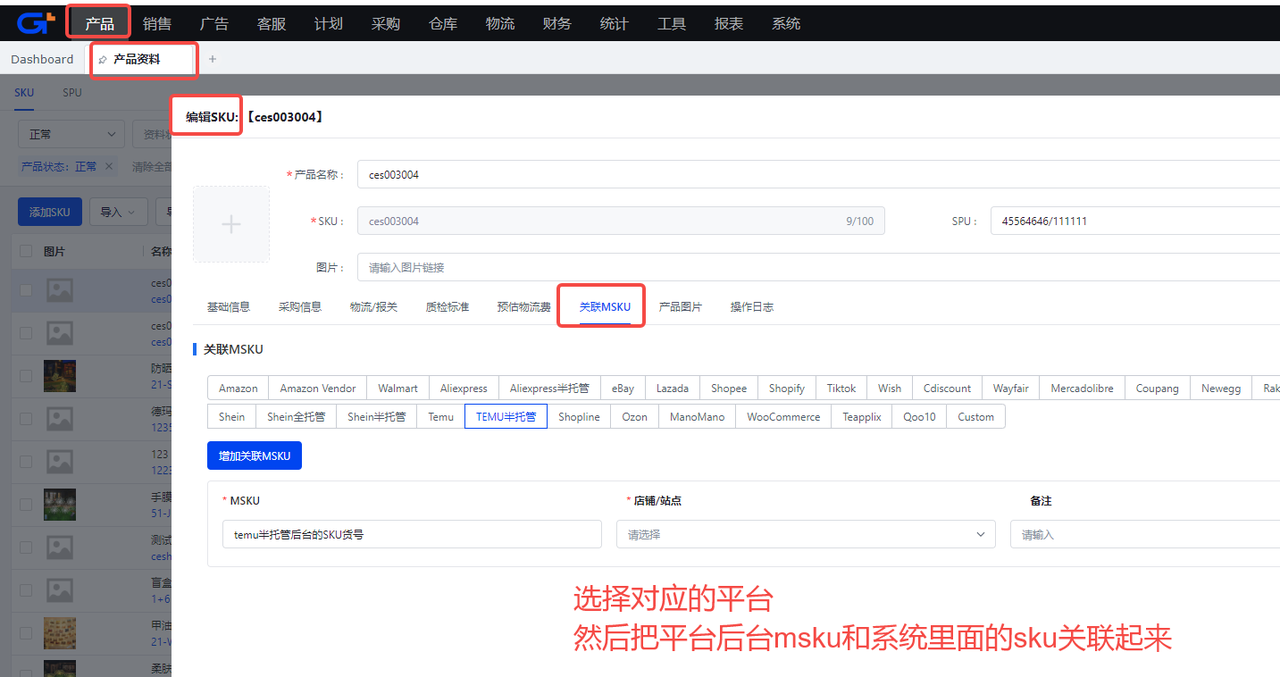This screenshot has width=1280, height=677.
Task: Choose the Tiktok platform
Action: (x=842, y=388)
